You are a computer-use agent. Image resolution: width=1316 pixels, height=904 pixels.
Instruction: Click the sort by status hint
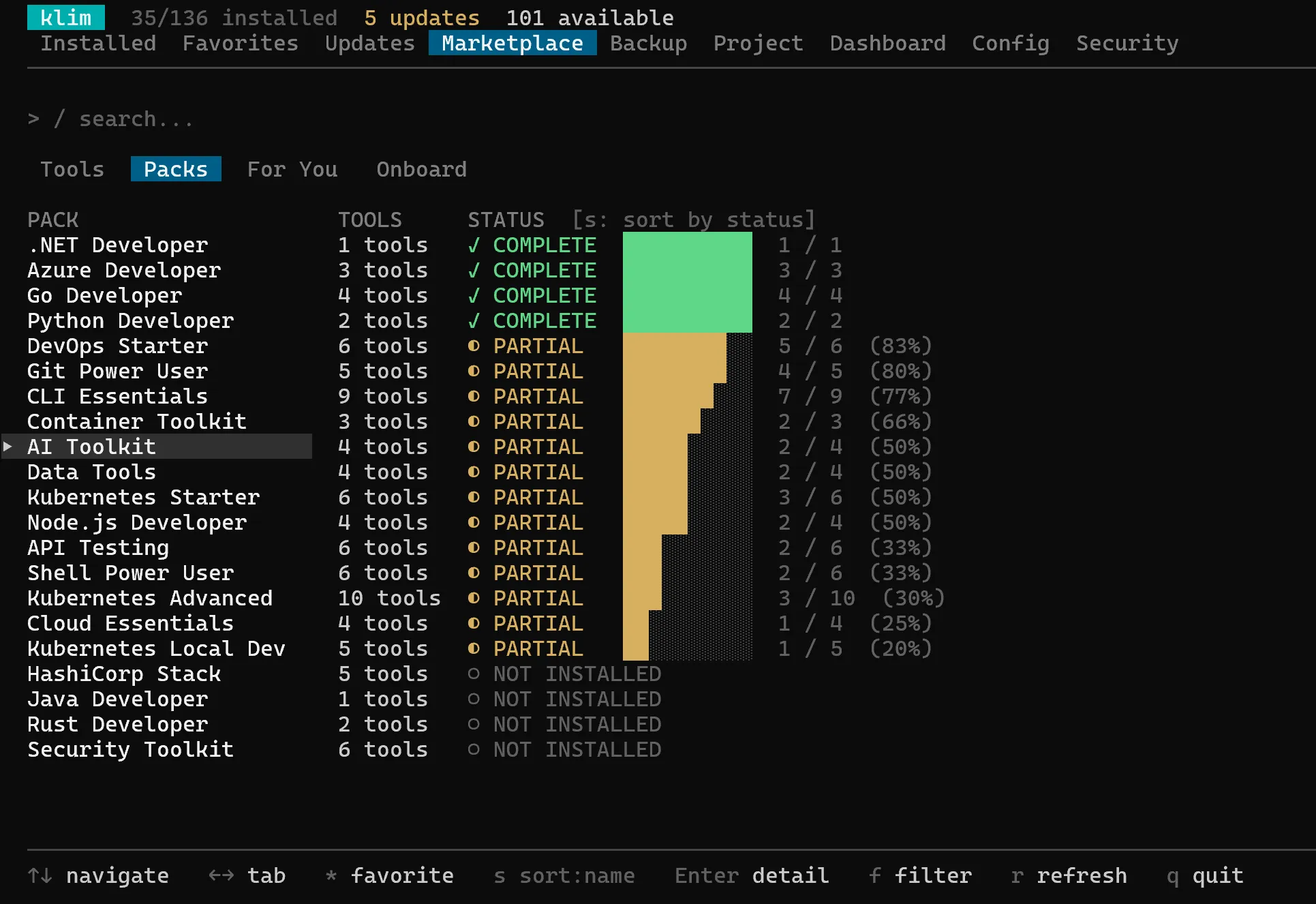(693, 220)
